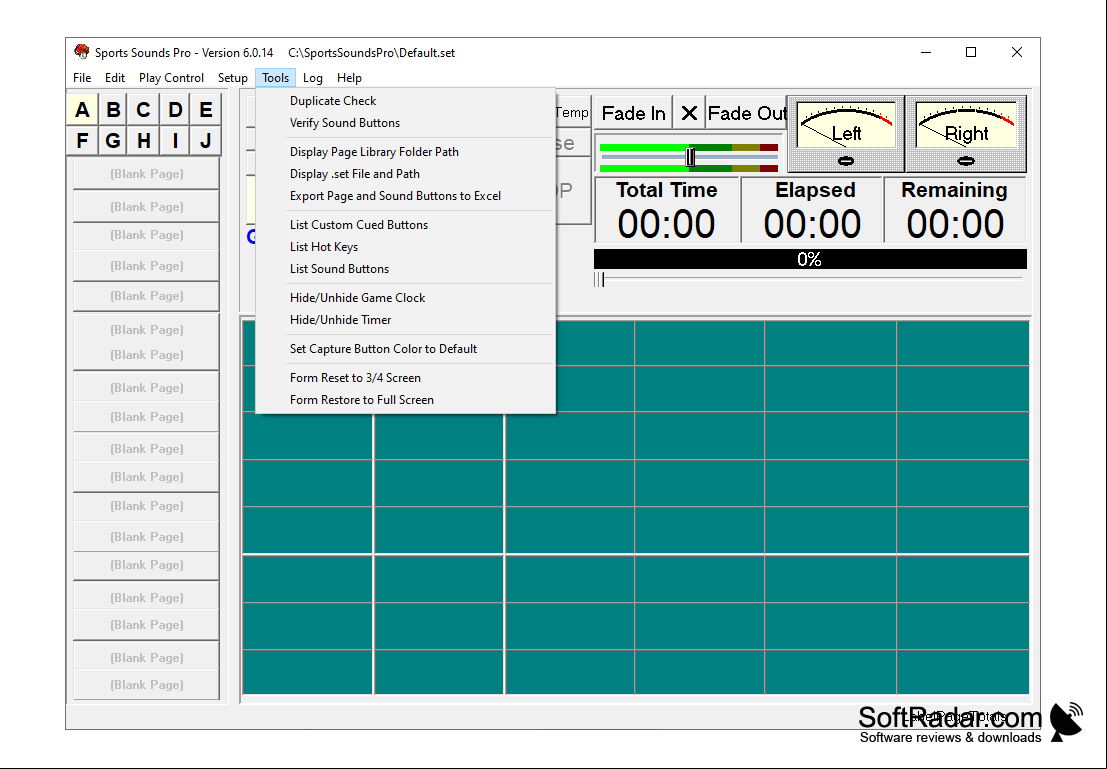Click the X button between Fade In and Fade Out
Screen dimensions: 1107x769
(x=689, y=113)
